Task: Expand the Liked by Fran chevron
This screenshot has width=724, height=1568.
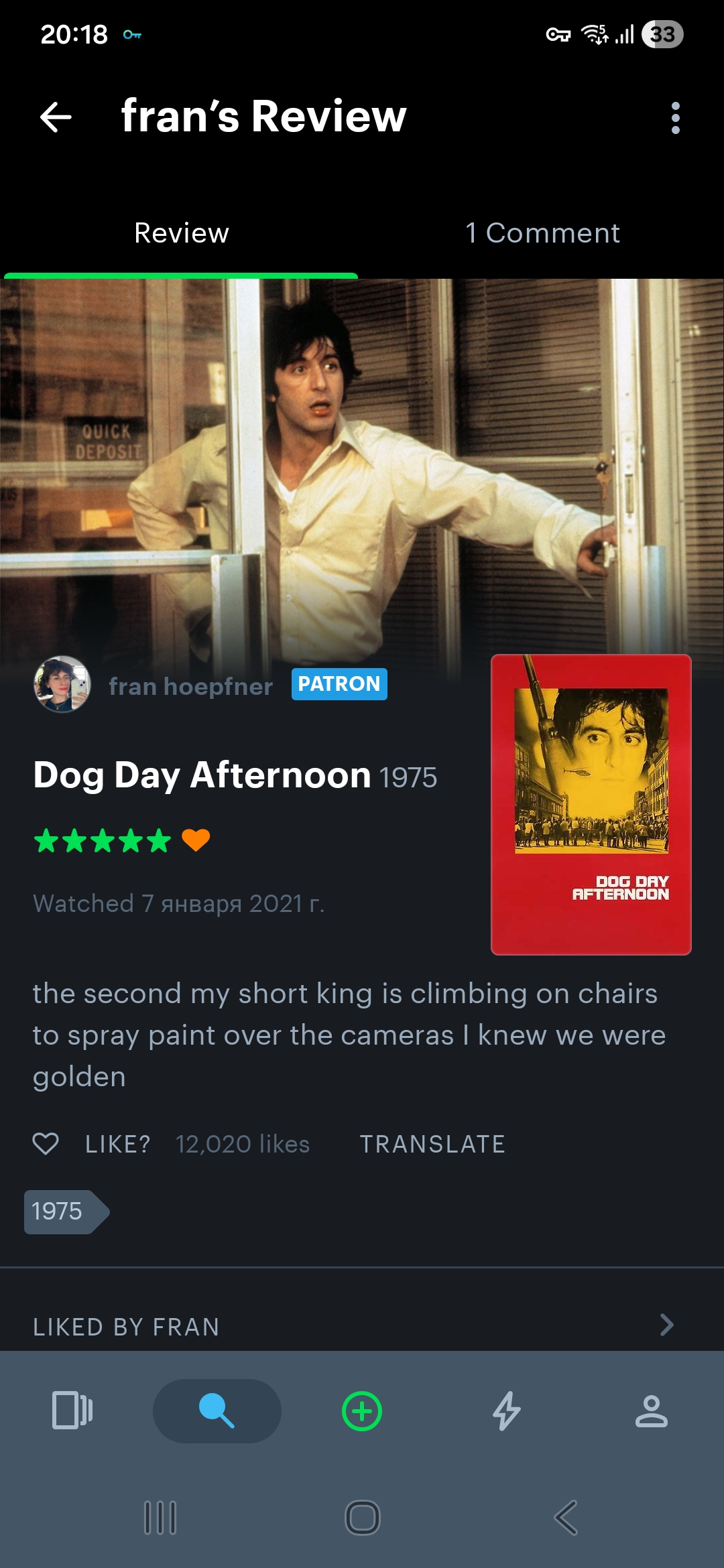Action: tap(666, 1325)
